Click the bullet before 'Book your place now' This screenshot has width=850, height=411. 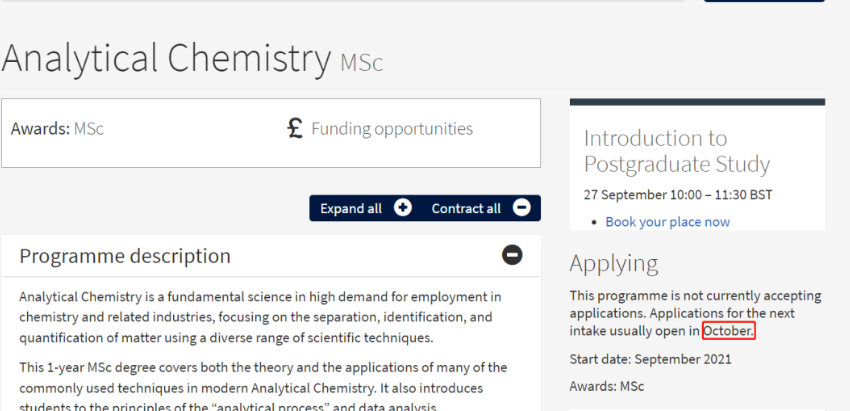(x=595, y=222)
